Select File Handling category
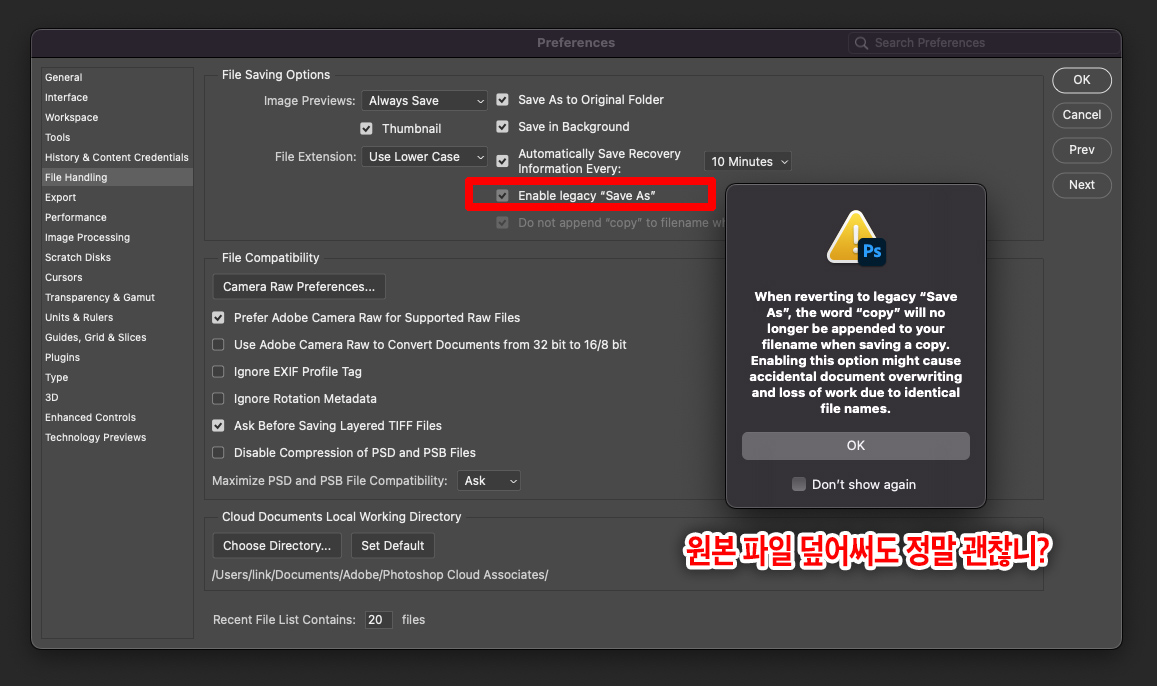Image resolution: width=1157 pixels, height=686 pixels. click(117, 177)
